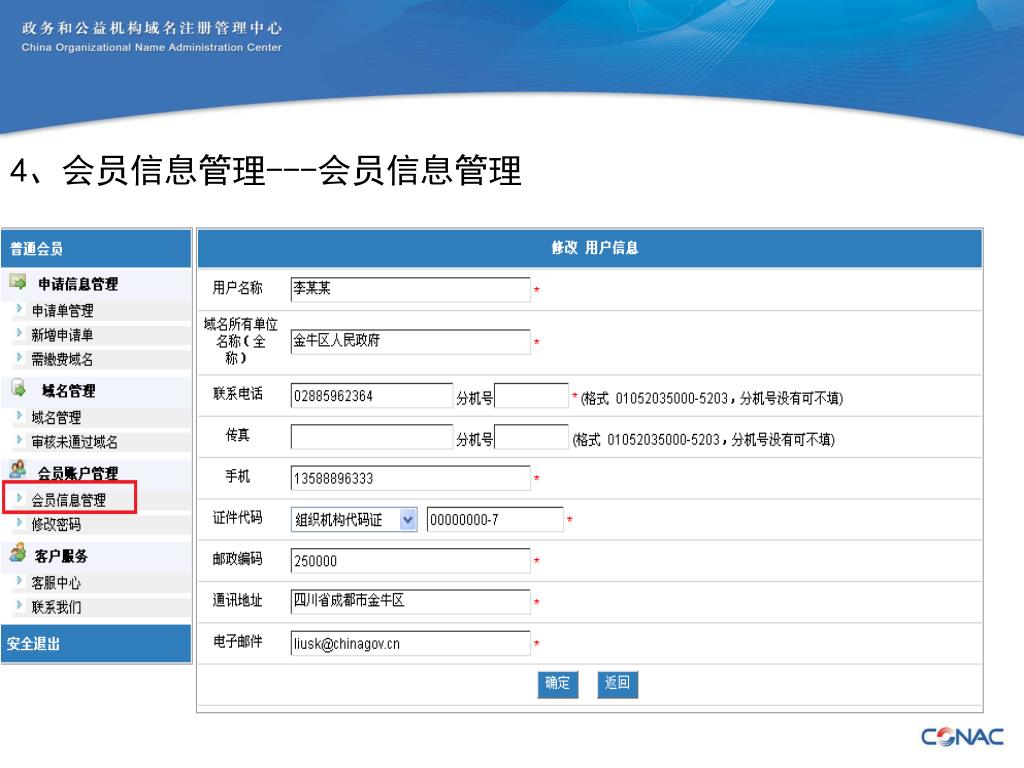This screenshot has width=1024, height=768.
Task: Click the arrow icon beside 客服中心
Action: (20, 581)
